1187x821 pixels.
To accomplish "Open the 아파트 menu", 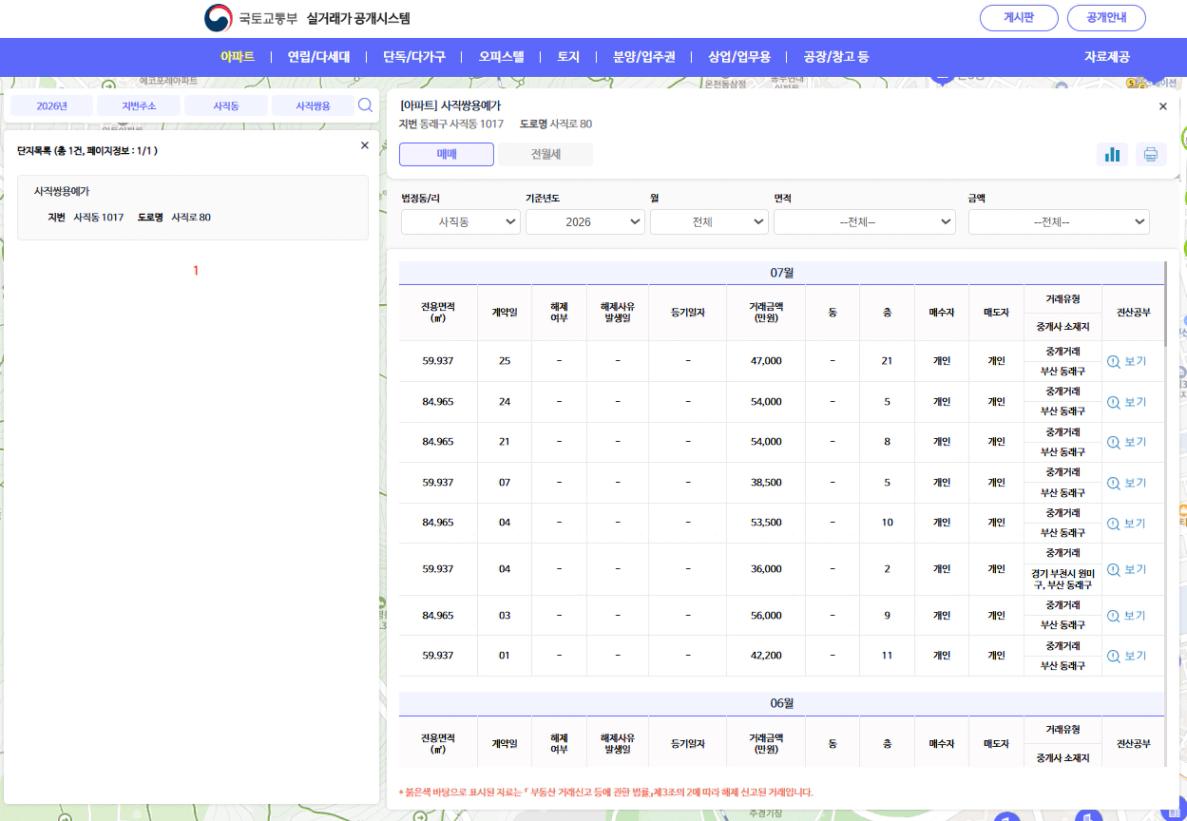I will 238,57.
